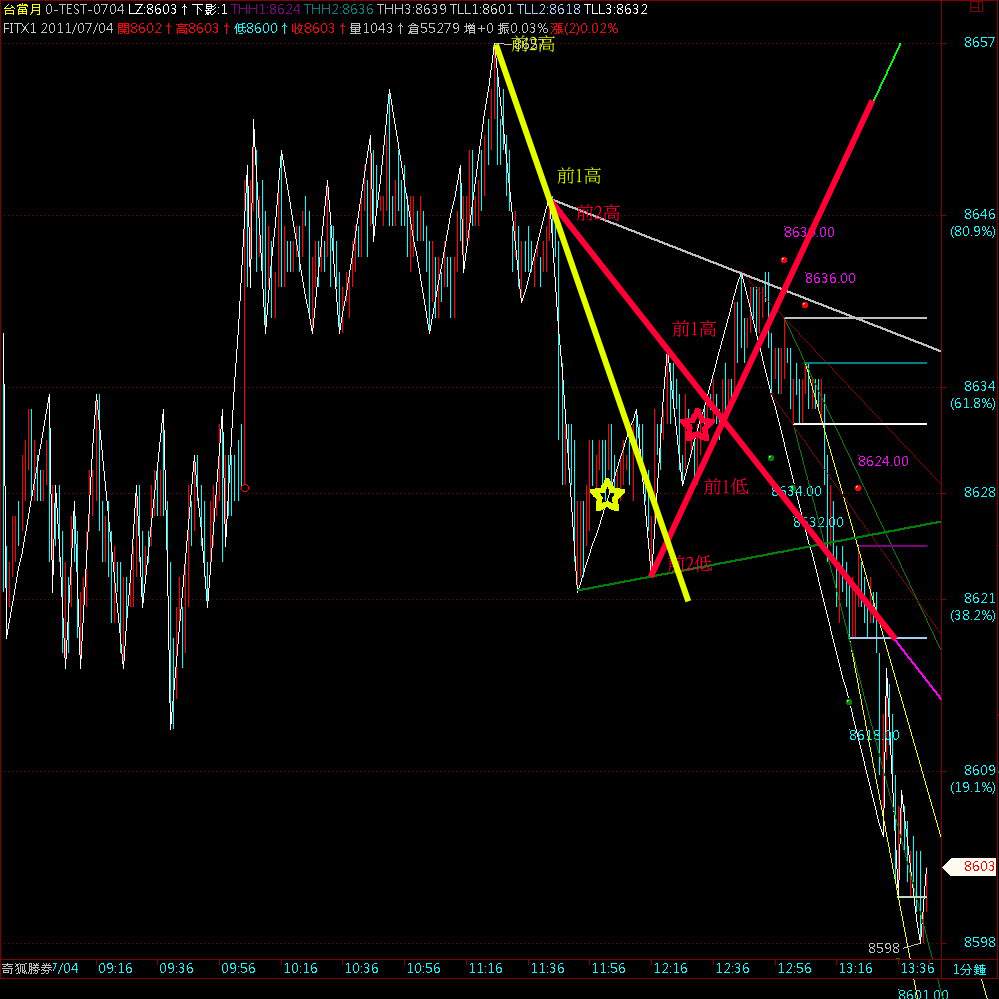Click the 8598 low price label
The image size is (999, 999).
(883, 947)
